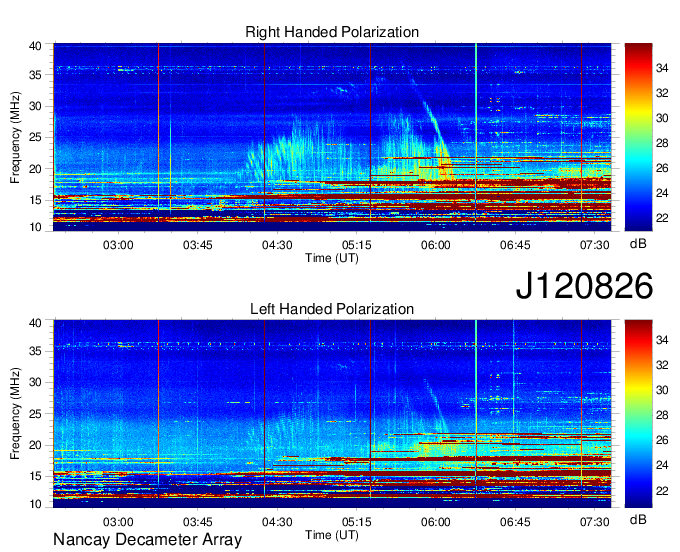The width and height of the screenshot is (680, 552).
Task: Select the "J120826" observation label
Action: 584,286
